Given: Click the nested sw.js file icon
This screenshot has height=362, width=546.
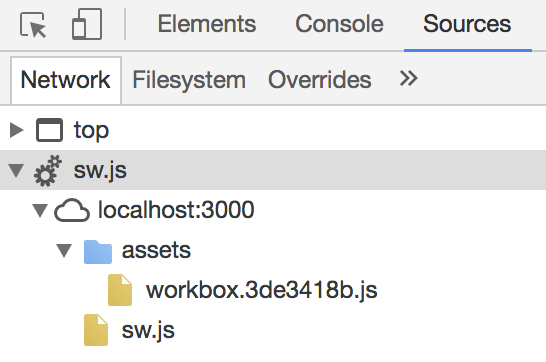Looking at the screenshot, I should click(x=96, y=330).
